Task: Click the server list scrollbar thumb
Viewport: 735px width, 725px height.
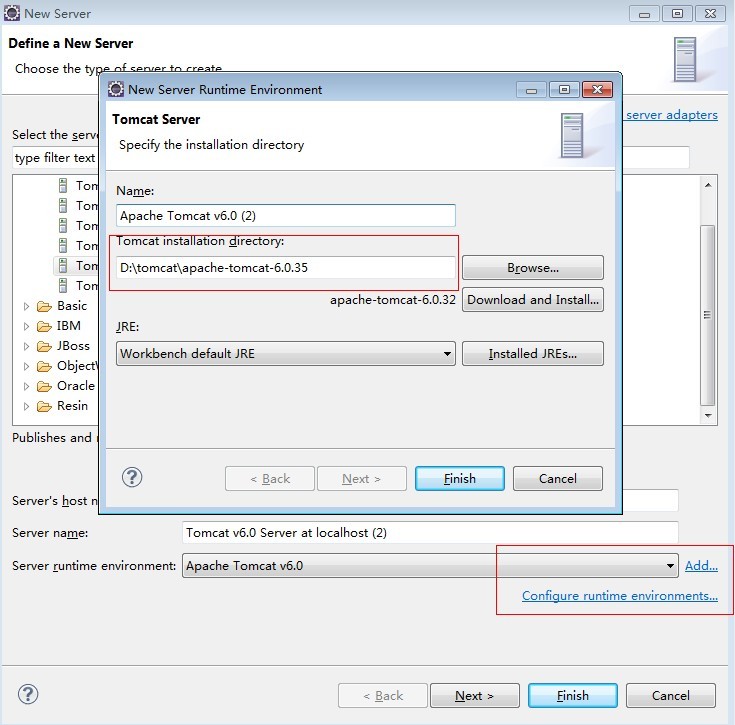Action: 707,315
